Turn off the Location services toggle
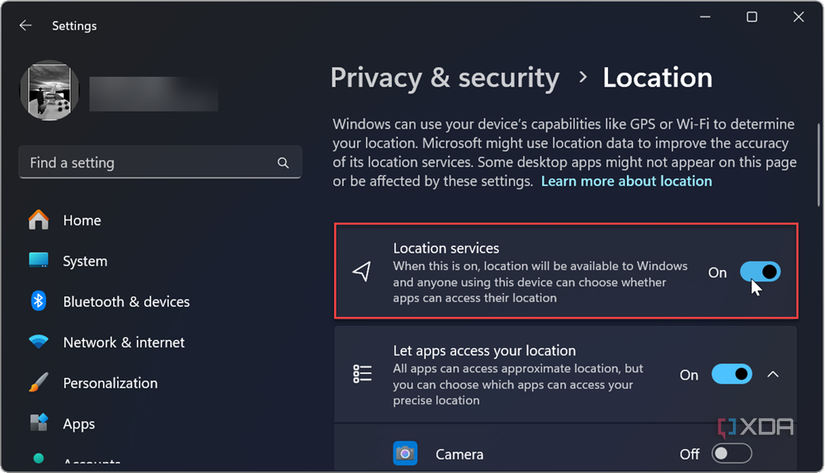Image resolution: width=825 pixels, height=473 pixels. click(x=759, y=272)
